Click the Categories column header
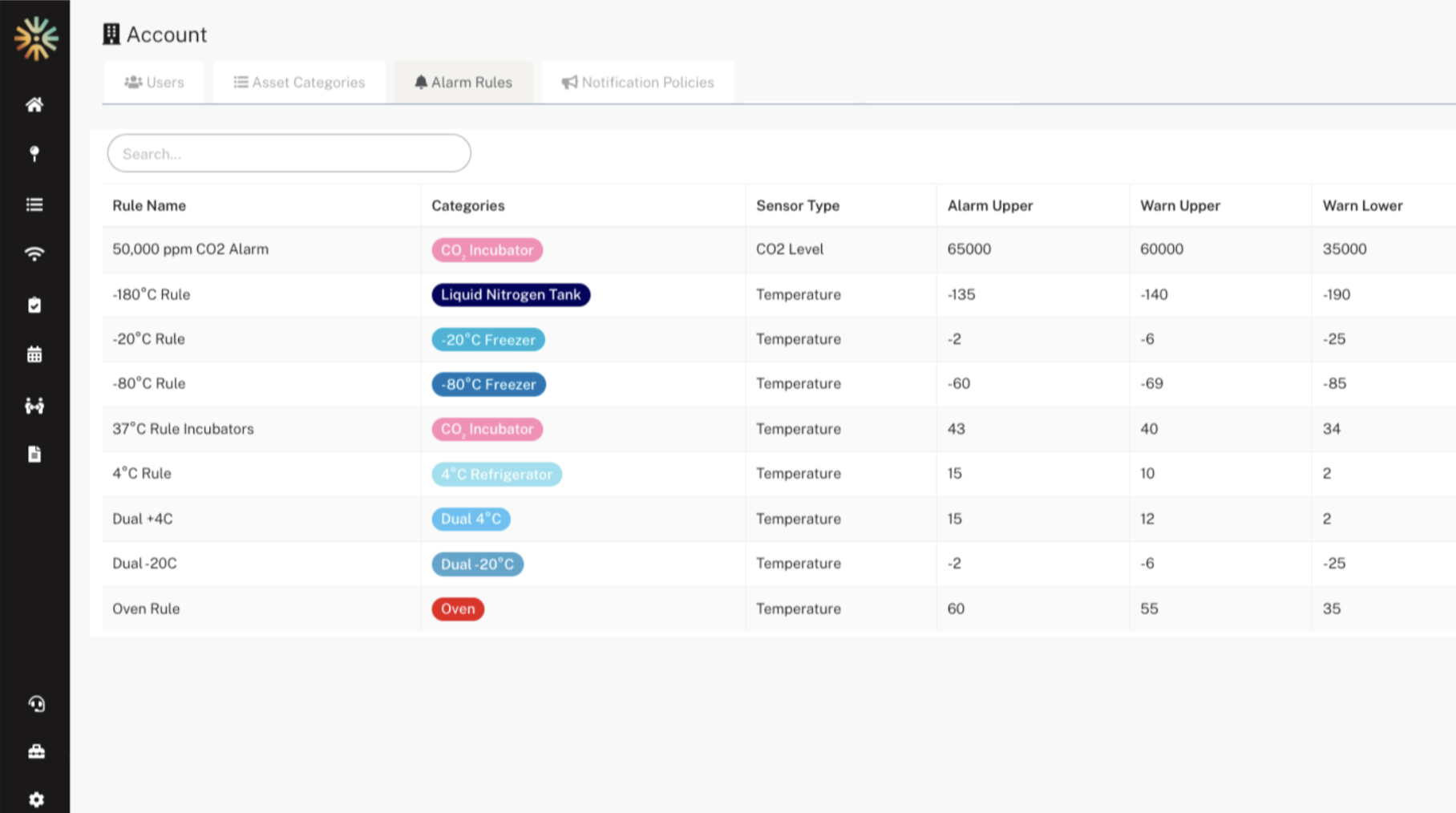Screen dimensions: 1456x813 click(x=468, y=205)
